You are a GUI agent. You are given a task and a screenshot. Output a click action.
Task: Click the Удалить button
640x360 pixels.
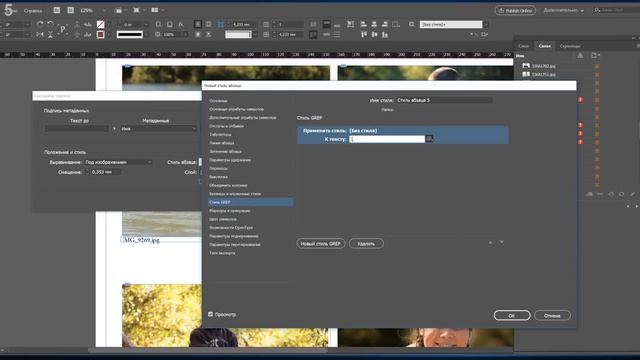pos(366,244)
